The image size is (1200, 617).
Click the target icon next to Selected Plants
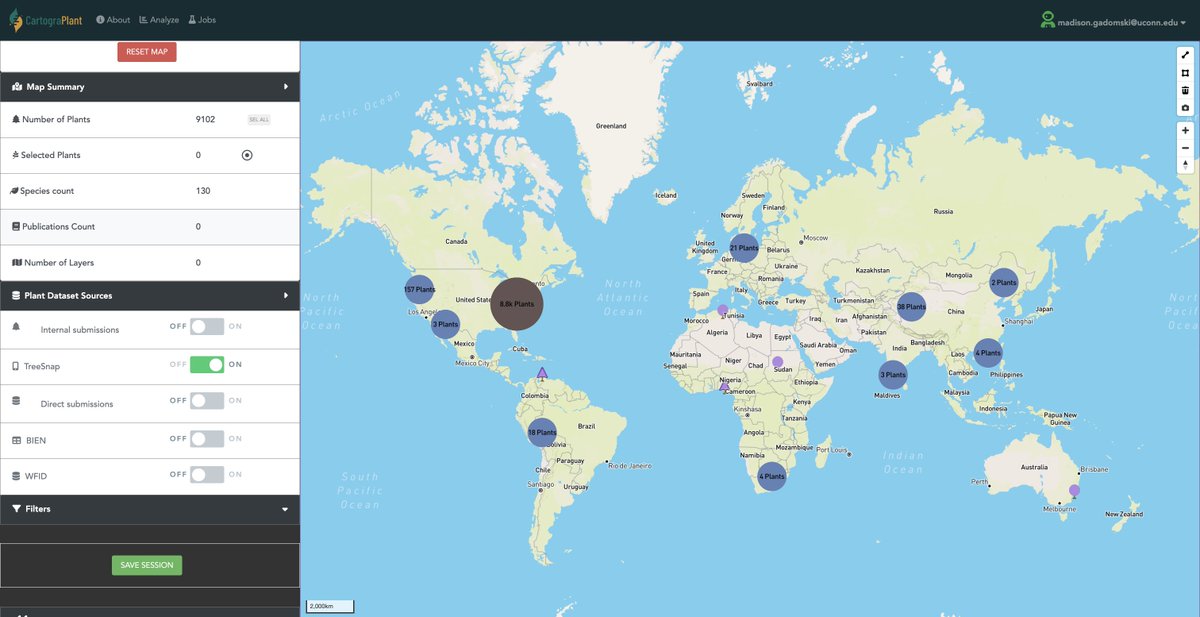246,155
